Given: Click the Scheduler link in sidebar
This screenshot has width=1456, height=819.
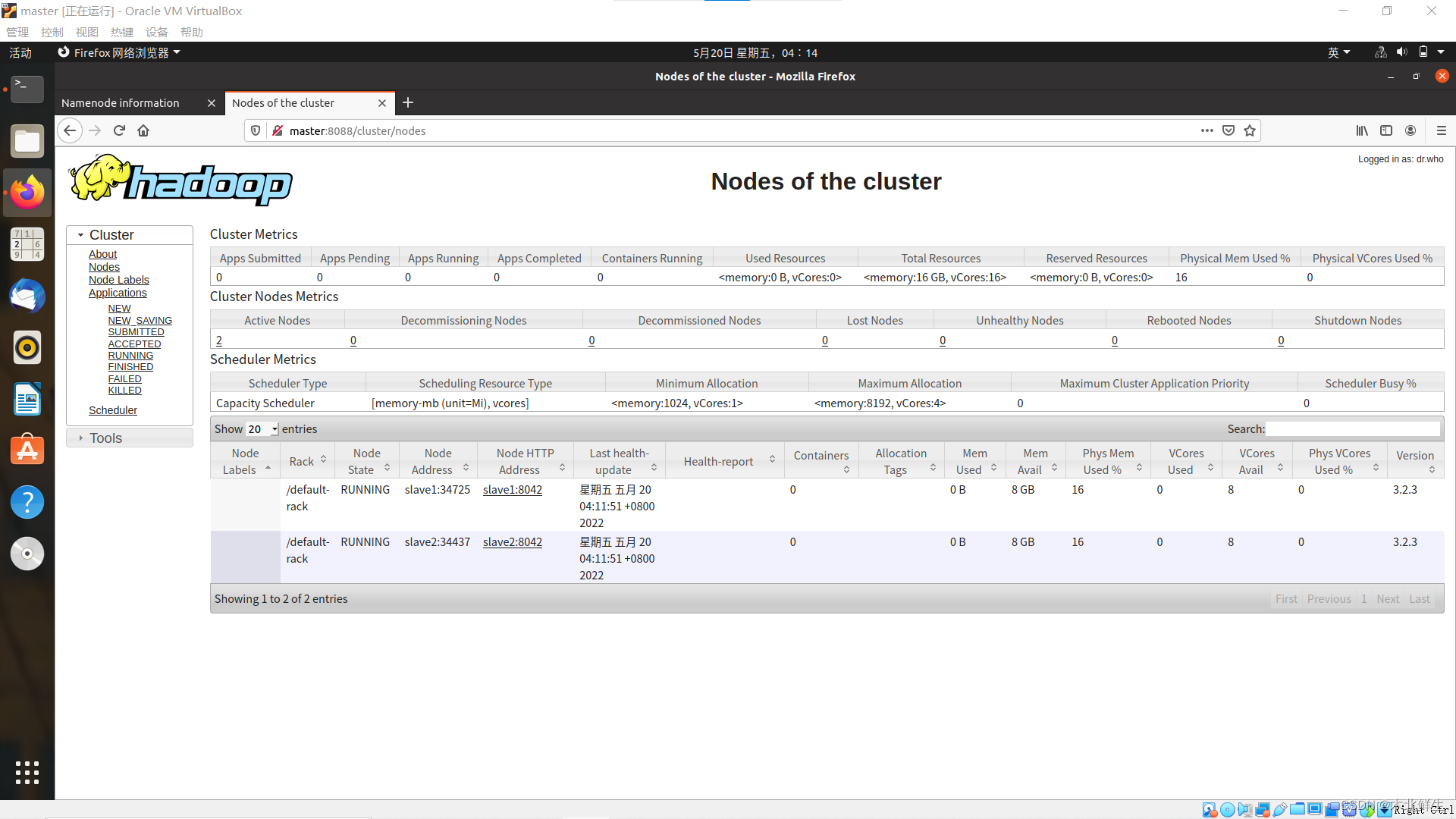Looking at the screenshot, I should pos(113,410).
